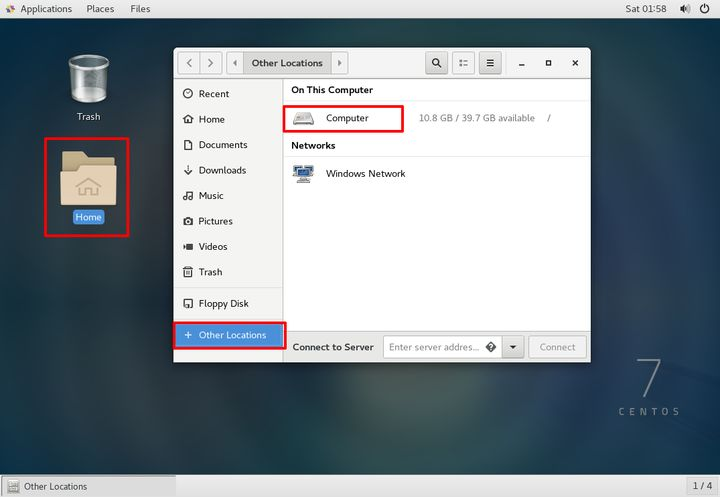Click the search magnifier icon in the toolbar
Image resolution: width=720 pixels, height=497 pixels.
pos(436,63)
